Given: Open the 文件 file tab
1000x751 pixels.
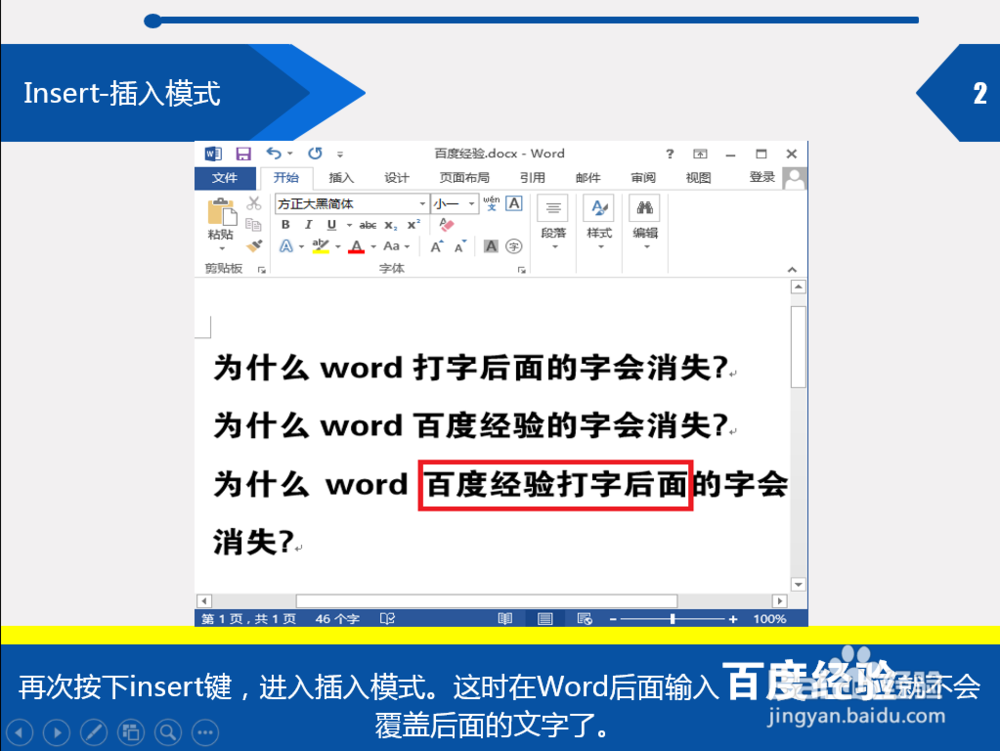Looking at the screenshot, I should point(224,178).
